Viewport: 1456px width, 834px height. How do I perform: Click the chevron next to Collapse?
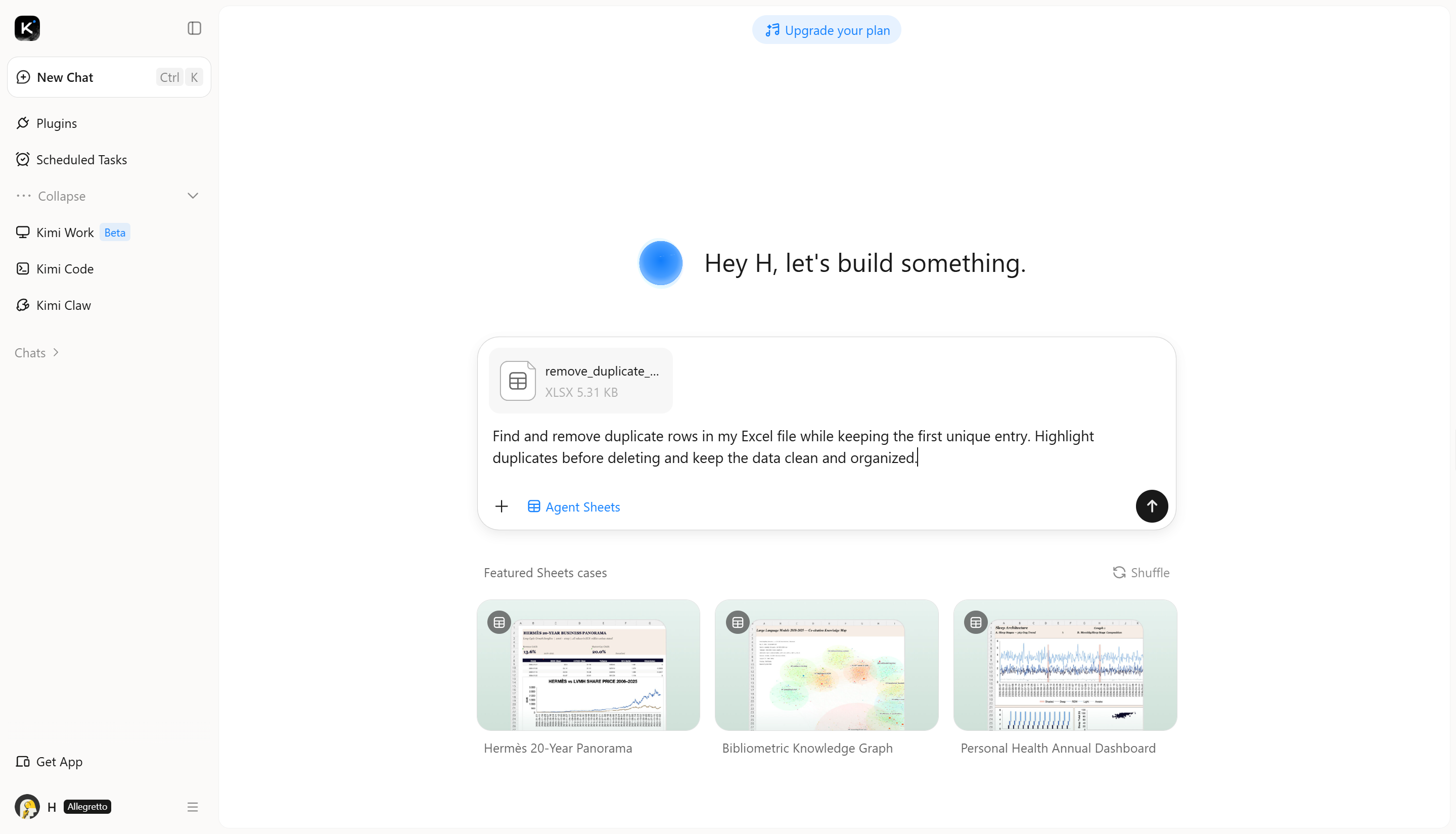pyautogui.click(x=193, y=196)
